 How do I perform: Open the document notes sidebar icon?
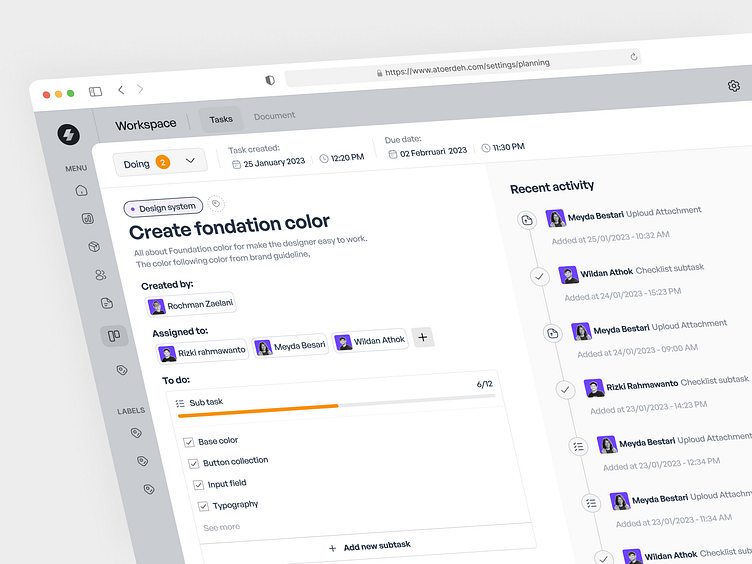107,303
